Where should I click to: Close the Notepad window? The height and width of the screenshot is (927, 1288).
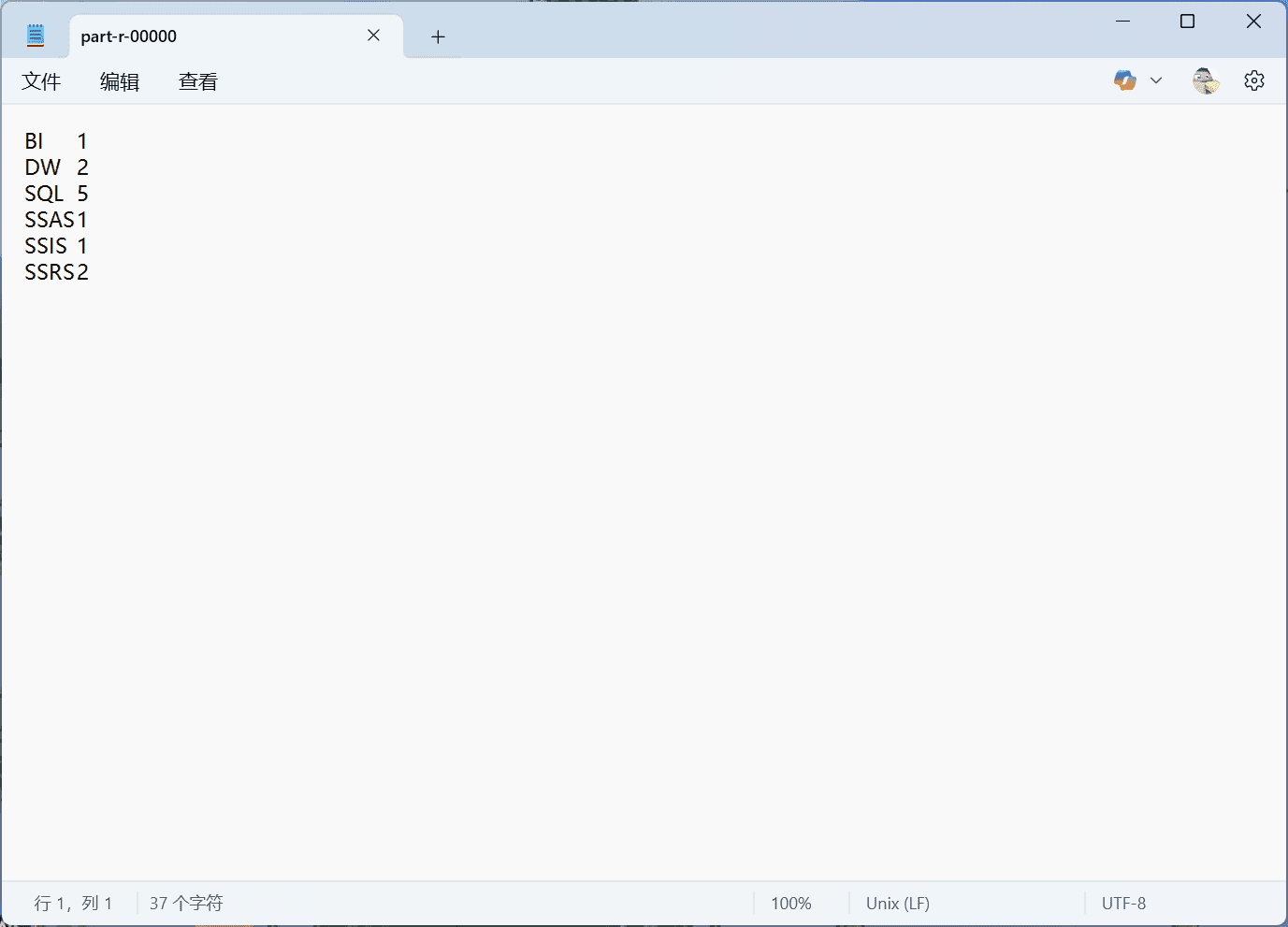pos(1253,22)
